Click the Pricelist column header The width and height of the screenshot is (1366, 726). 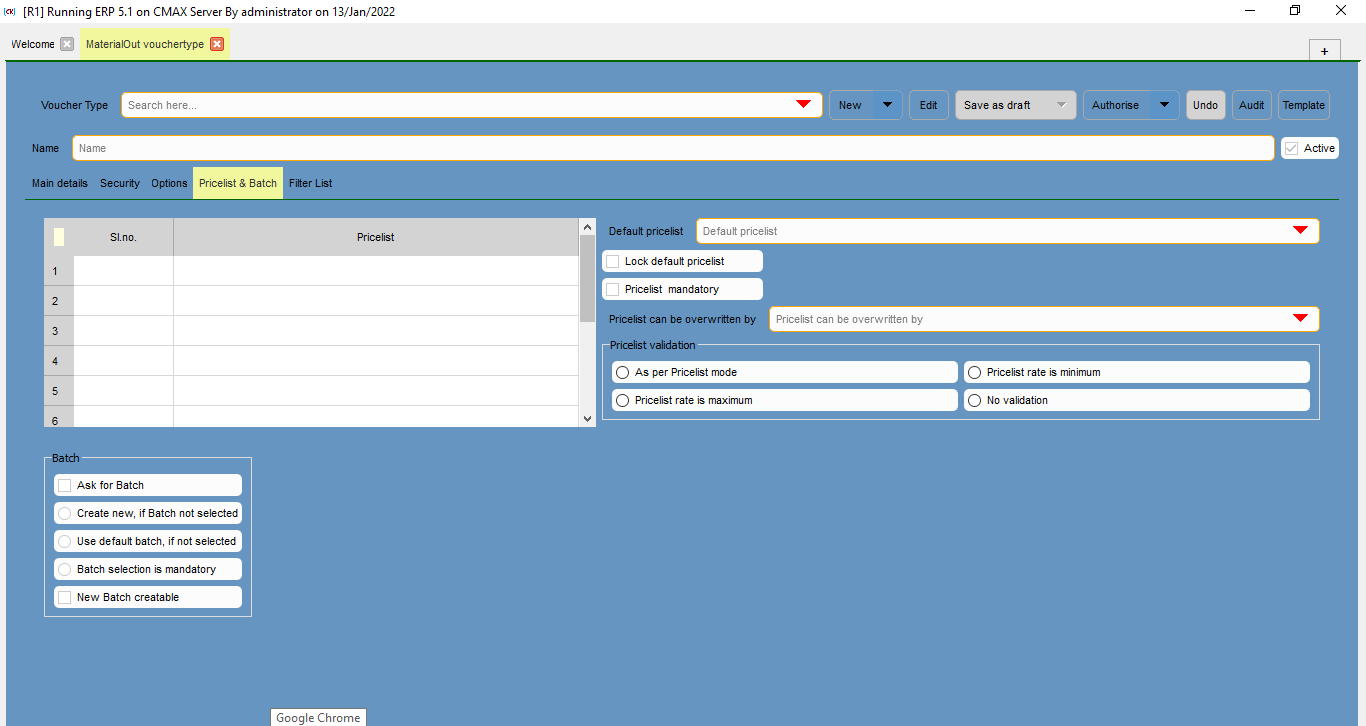tap(376, 237)
